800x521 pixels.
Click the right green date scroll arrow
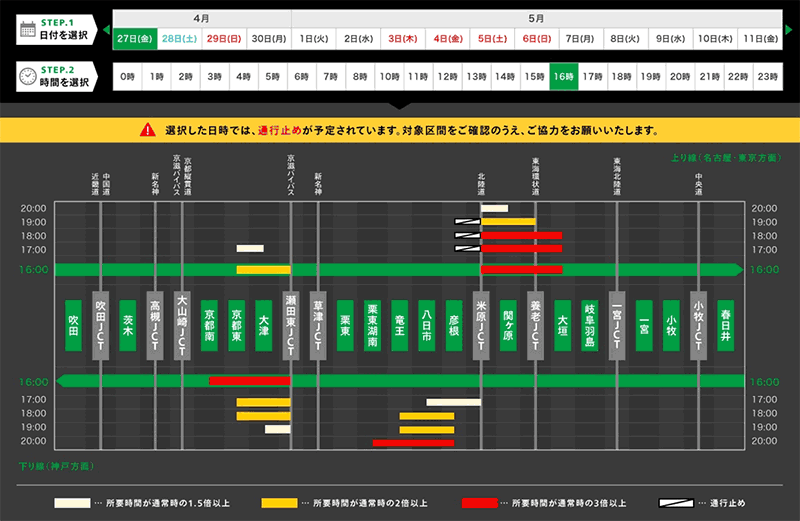point(789,30)
